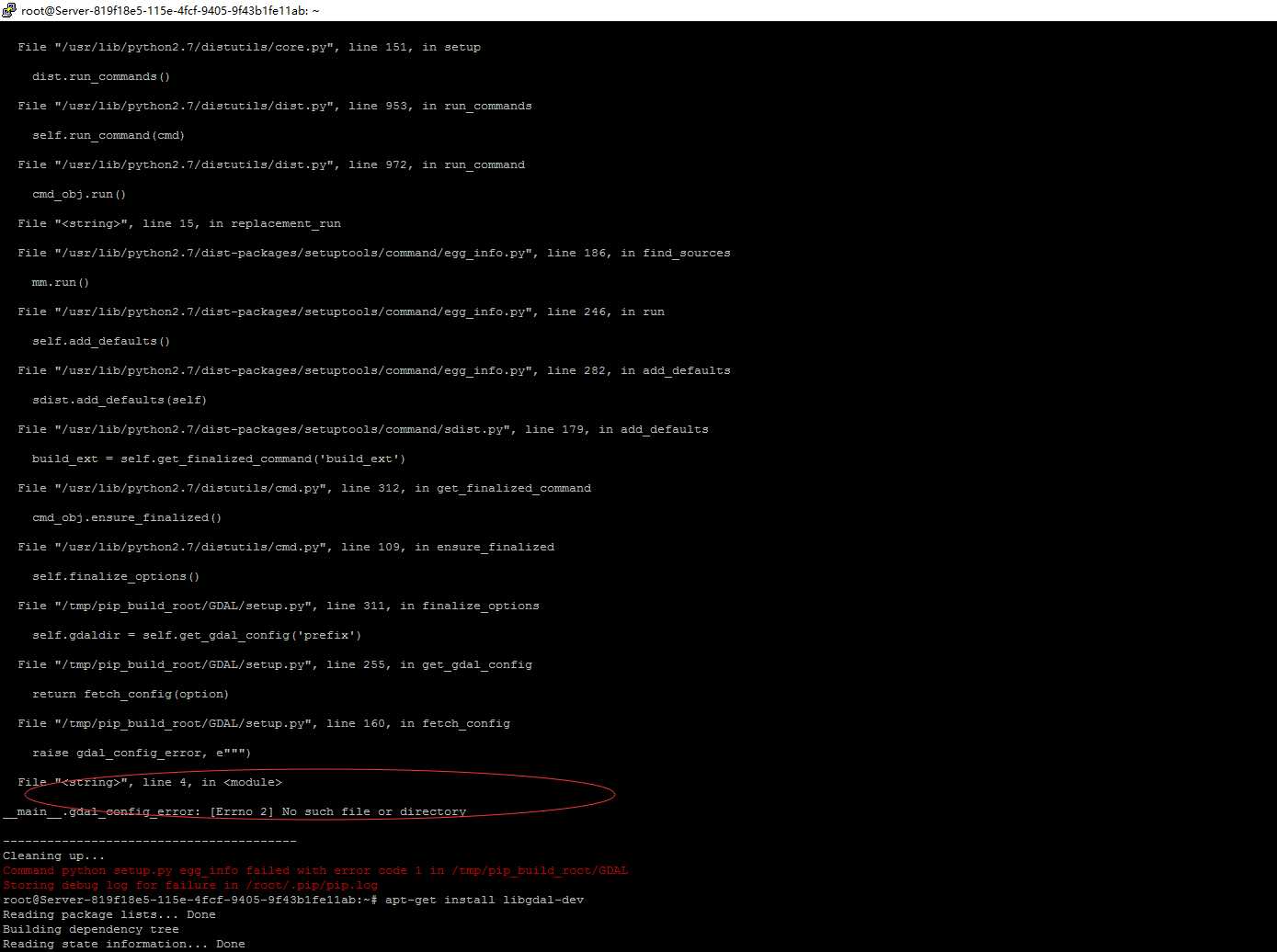Click the setup.py 'line 311, in finalize_options' line

pyautogui.click(x=279, y=606)
